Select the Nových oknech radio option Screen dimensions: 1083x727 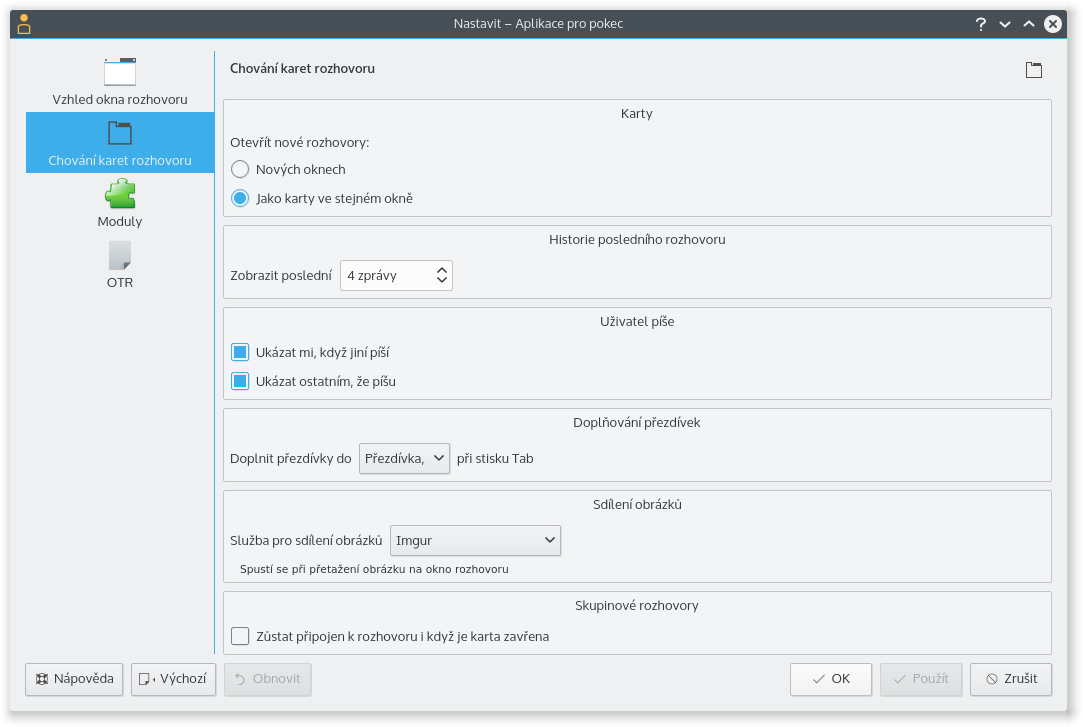(288, 169)
